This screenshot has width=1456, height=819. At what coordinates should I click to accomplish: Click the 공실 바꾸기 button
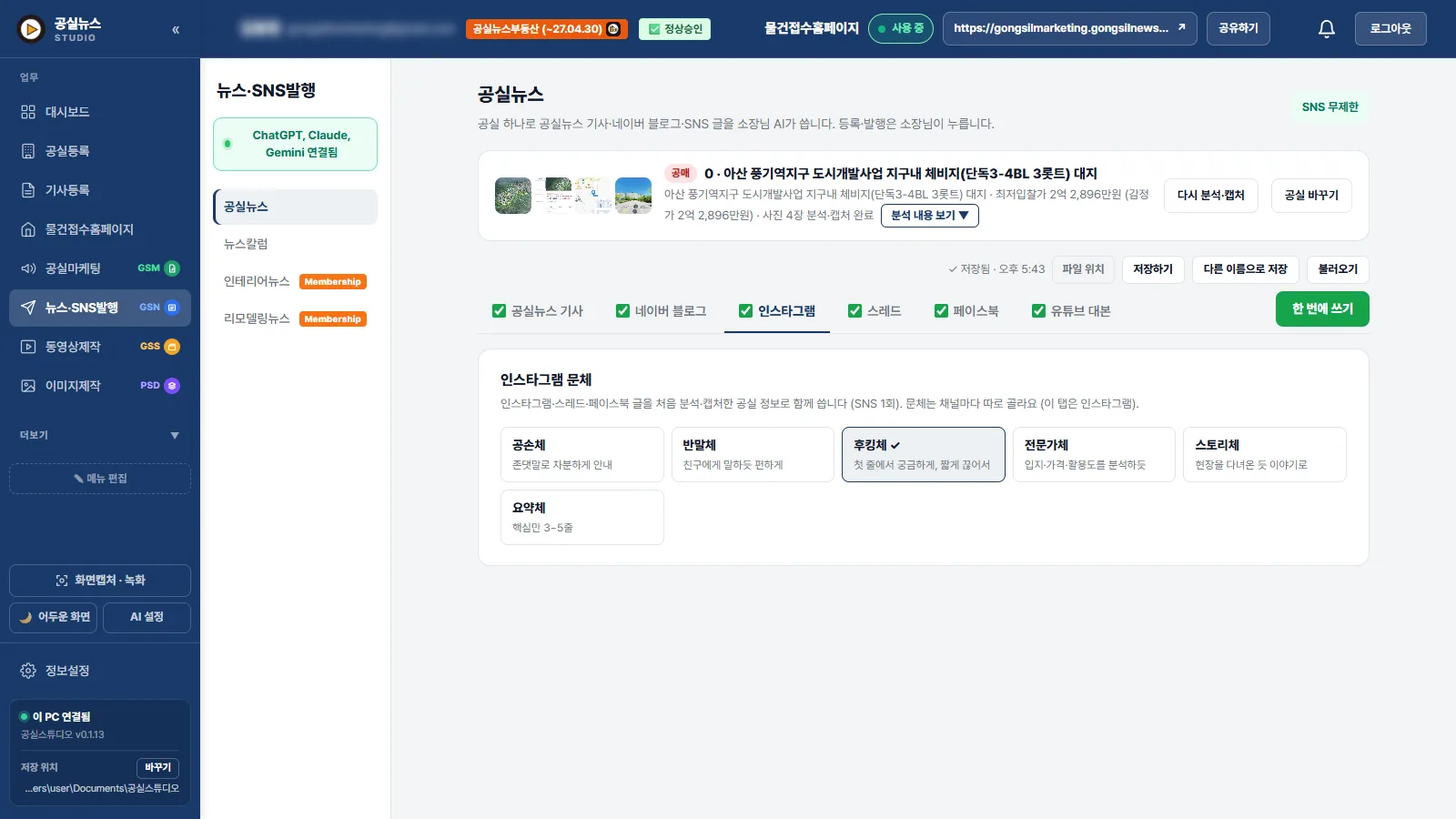coord(1311,196)
